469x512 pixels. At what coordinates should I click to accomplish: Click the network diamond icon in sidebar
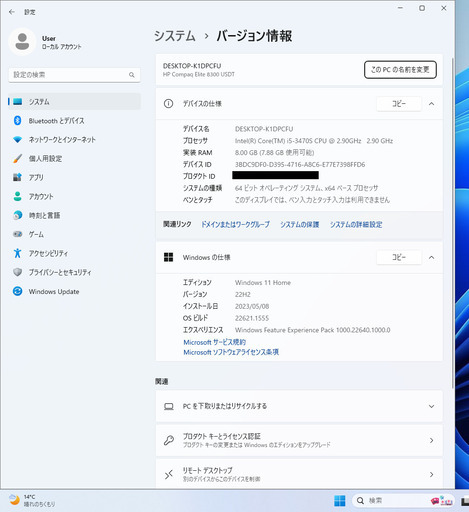point(17,139)
